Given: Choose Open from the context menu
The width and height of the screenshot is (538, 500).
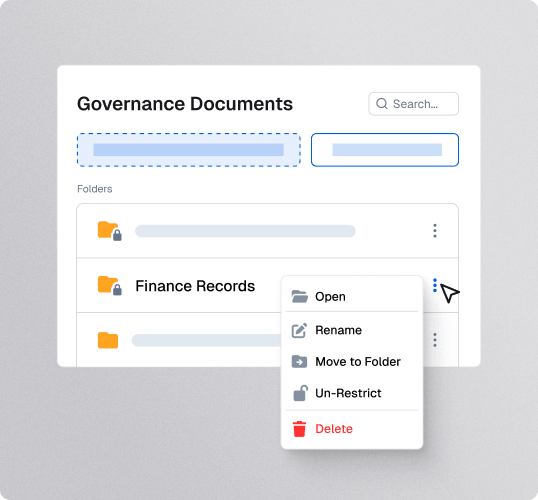Looking at the screenshot, I should pos(352,296).
